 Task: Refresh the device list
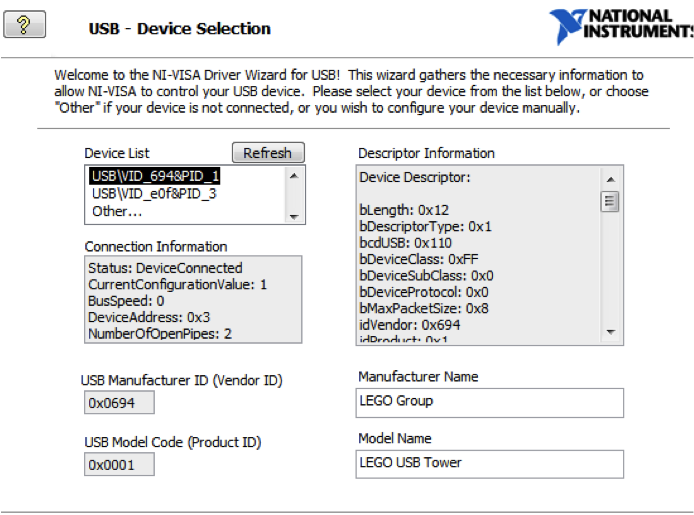(x=268, y=153)
